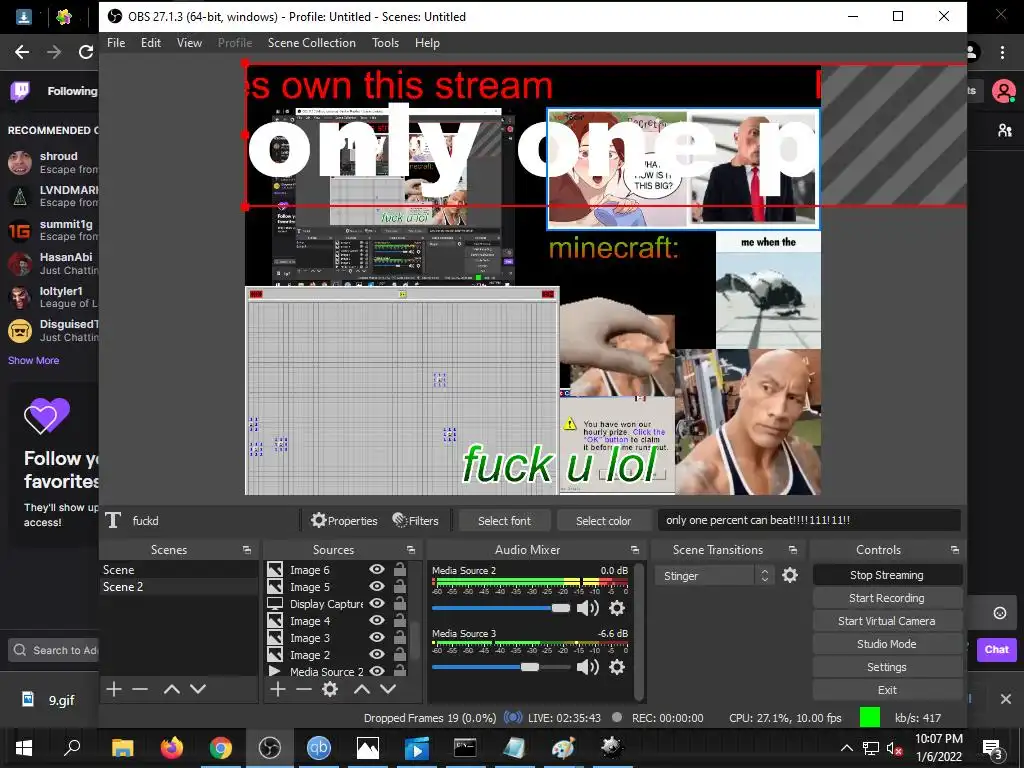This screenshot has height=768, width=1024.
Task: Open the View menu
Action: (x=189, y=42)
